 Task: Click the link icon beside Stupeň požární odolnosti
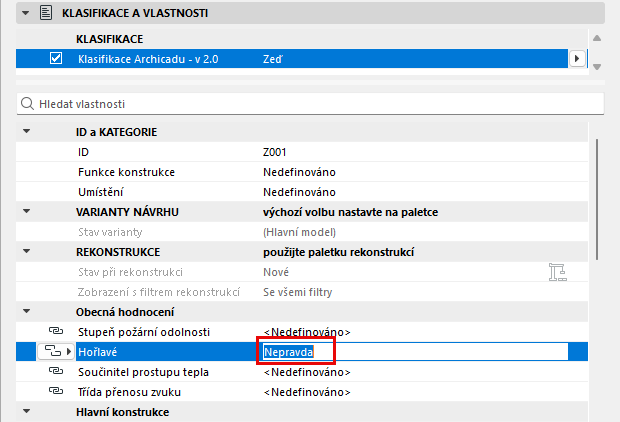coord(56,331)
